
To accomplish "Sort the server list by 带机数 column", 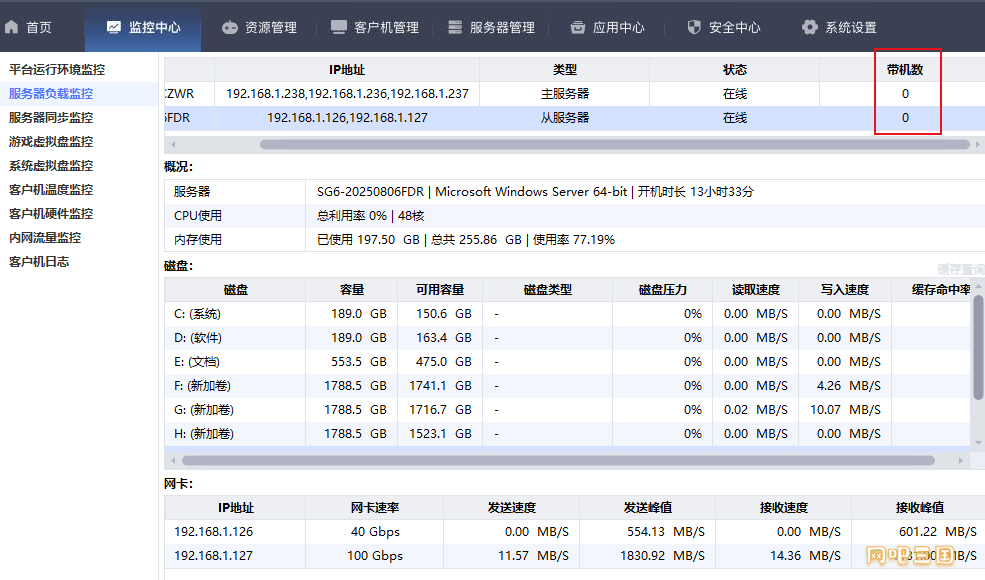I will pos(905,70).
